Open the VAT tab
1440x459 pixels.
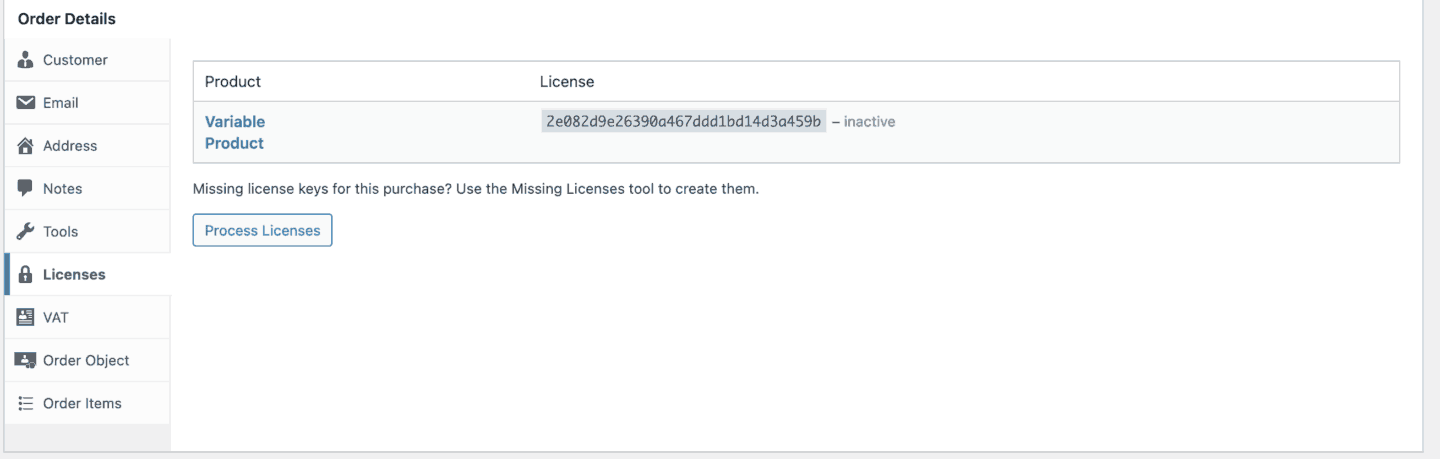click(87, 317)
